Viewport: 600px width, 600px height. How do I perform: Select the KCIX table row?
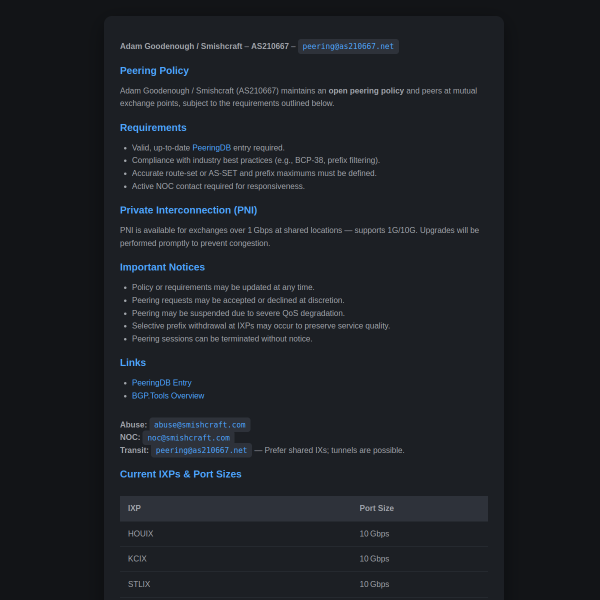point(304,559)
